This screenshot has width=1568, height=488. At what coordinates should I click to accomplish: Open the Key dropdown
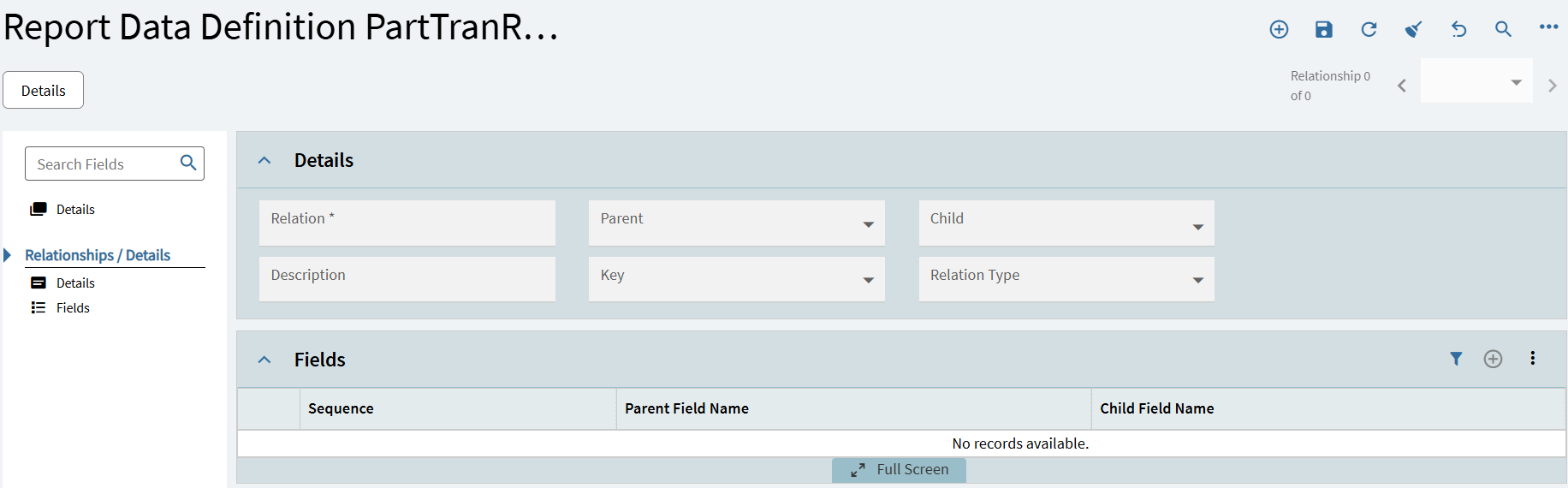click(x=868, y=280)
